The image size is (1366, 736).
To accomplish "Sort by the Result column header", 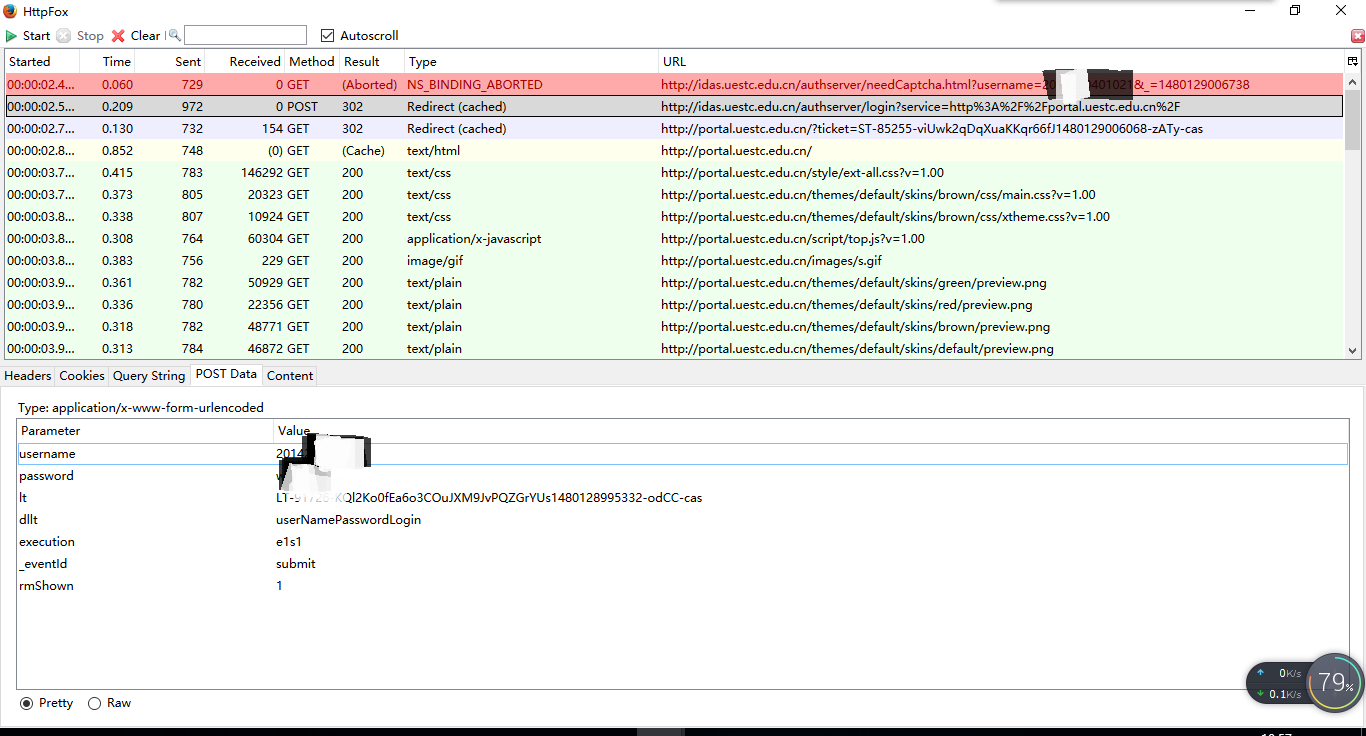I will [x=372, y=61].
